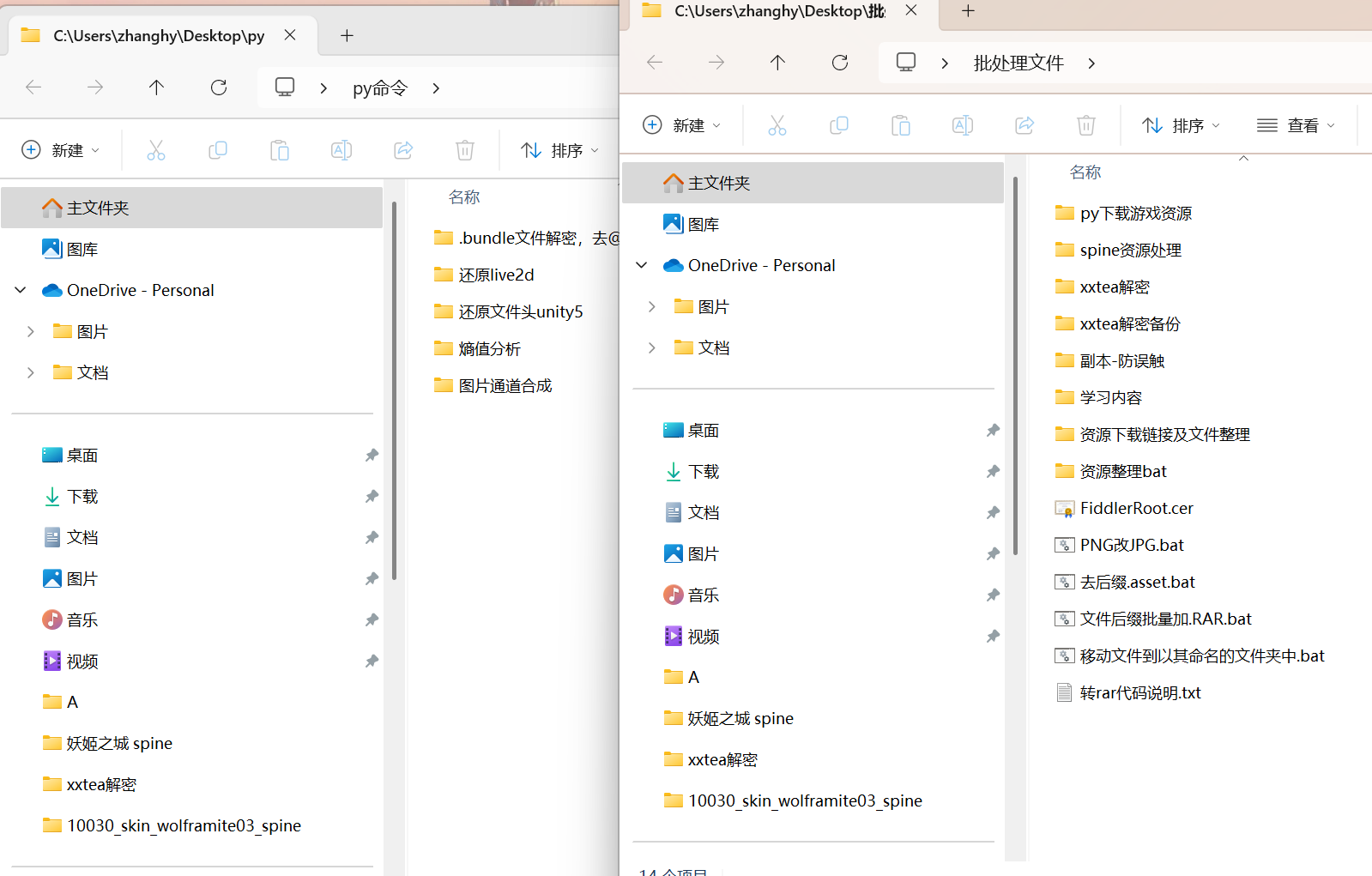The width and height of the screenshot is (1372, 876).
Task: Select PNG改JPG.bat file
Action: (1131, 545)
